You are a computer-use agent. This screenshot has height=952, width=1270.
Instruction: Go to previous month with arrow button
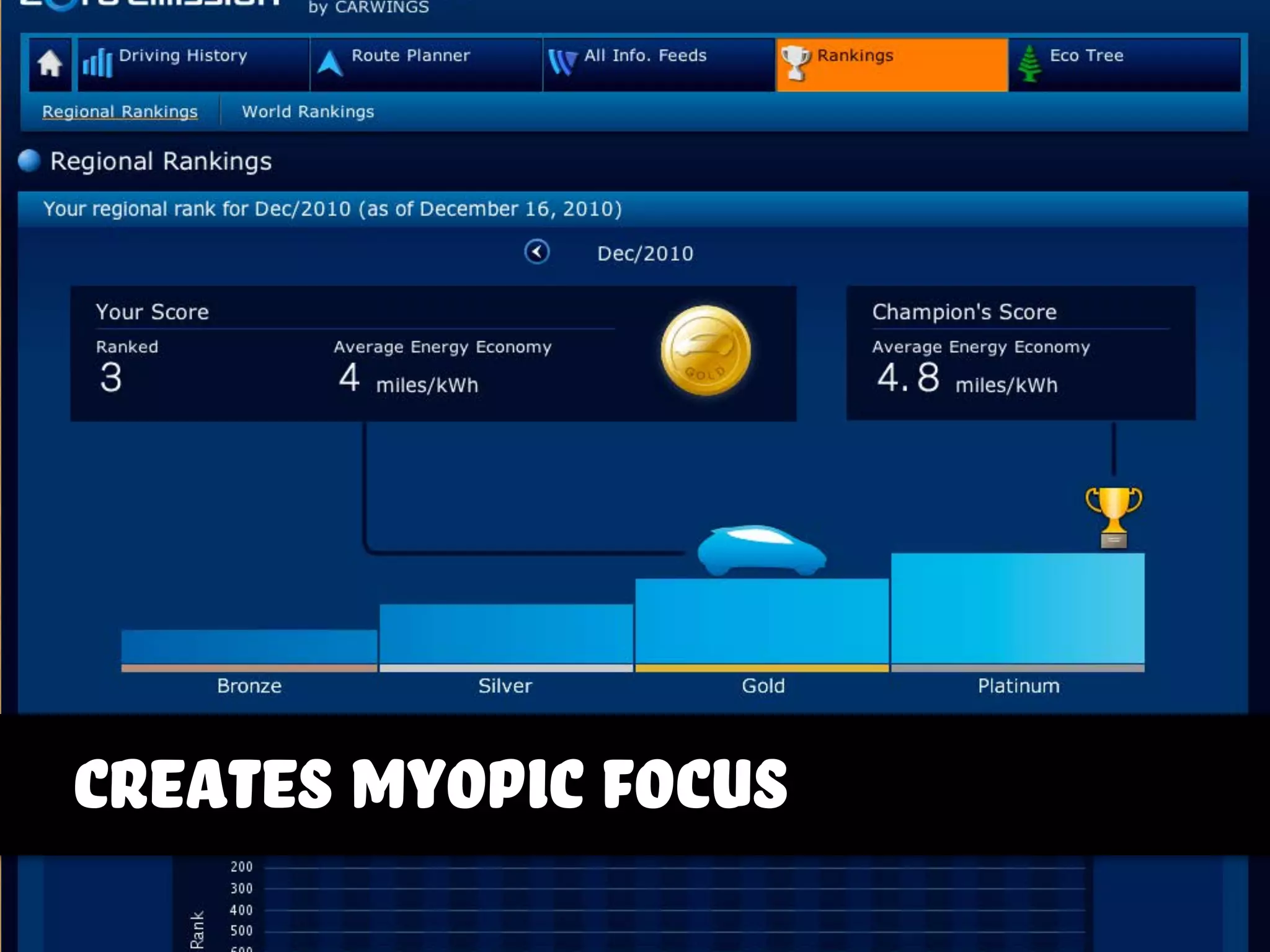[x=537, y=252]
